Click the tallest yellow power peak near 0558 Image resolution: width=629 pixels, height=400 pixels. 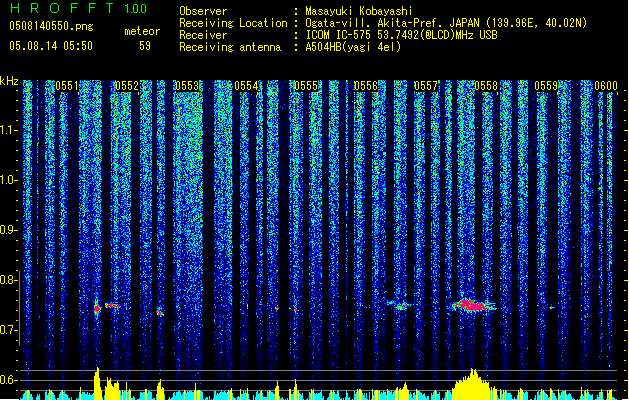pos(474,383)
